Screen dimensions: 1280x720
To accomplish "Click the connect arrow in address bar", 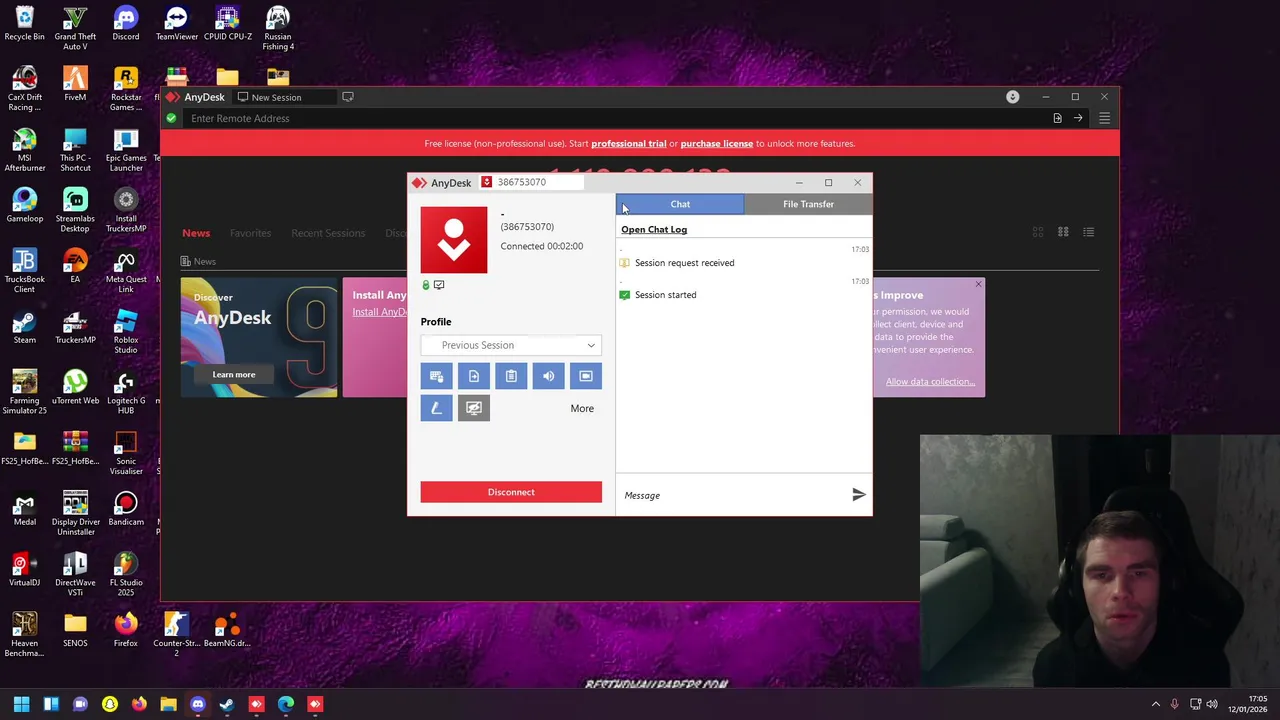I will point(1078,118).
